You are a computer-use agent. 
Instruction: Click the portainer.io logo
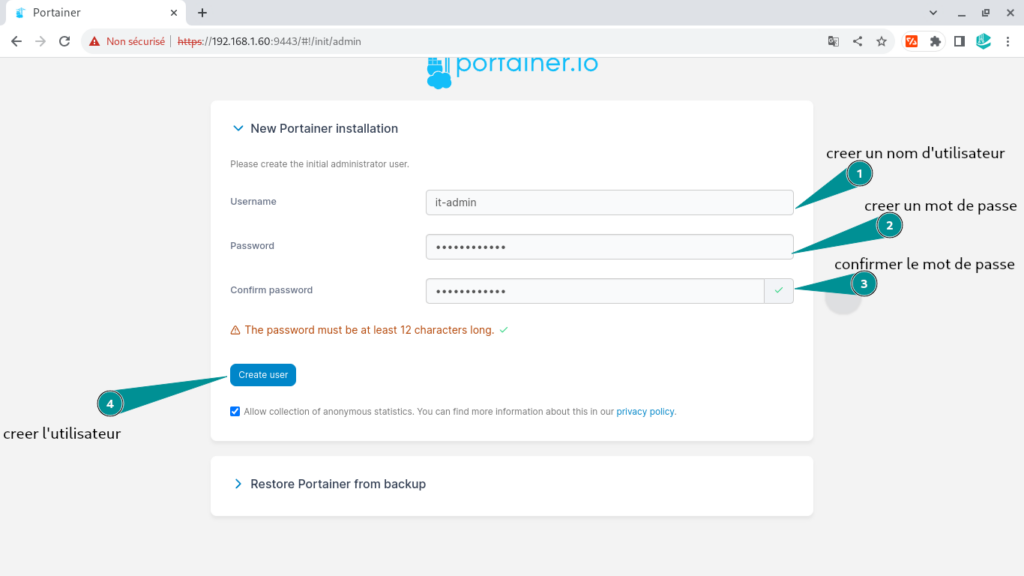pos(512,71)
